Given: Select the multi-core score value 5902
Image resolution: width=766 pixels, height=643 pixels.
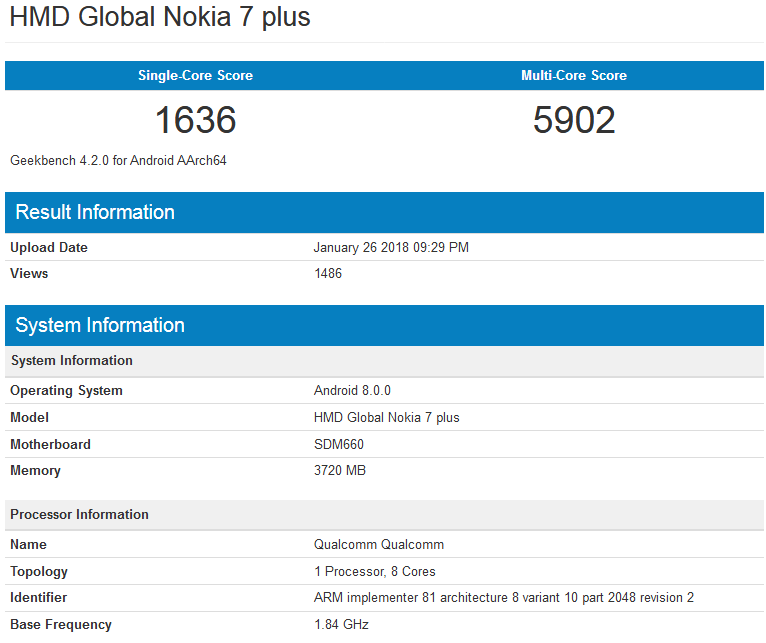Looking at the screenshot, I should click(574, 120).
